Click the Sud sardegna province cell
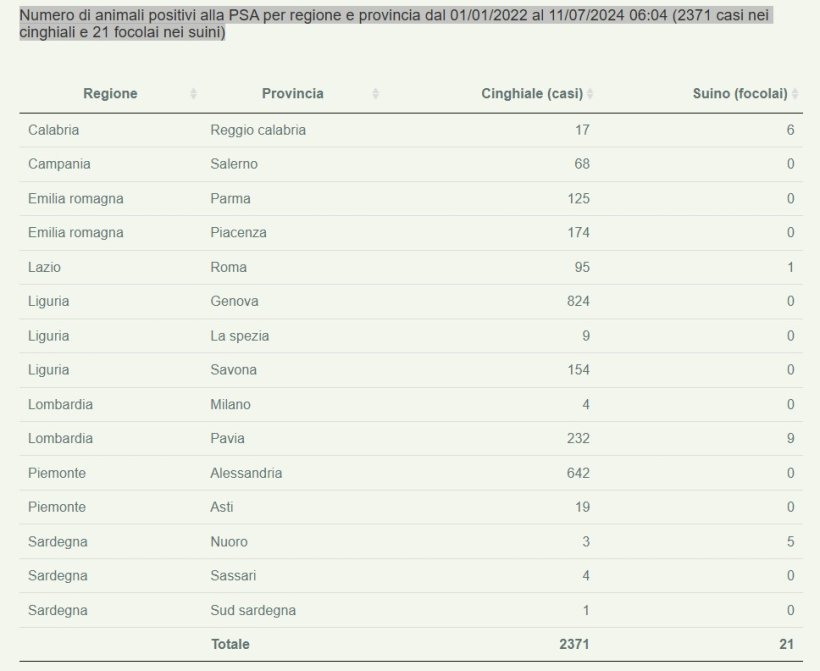Image resolution: width=820 pixels, height=671 pixels. [x=253, y=610]
